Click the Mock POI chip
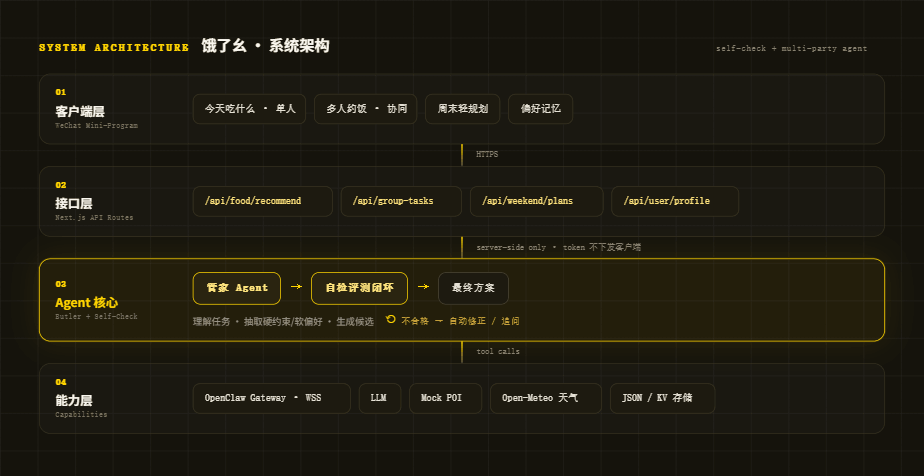 (446, 398)
